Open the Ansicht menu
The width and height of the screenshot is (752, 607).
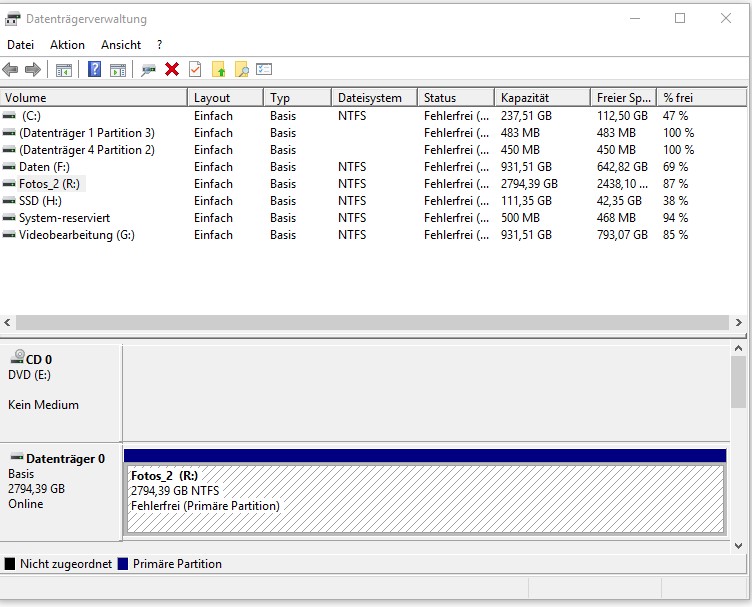pyautogui.click(x=121, y=45)
